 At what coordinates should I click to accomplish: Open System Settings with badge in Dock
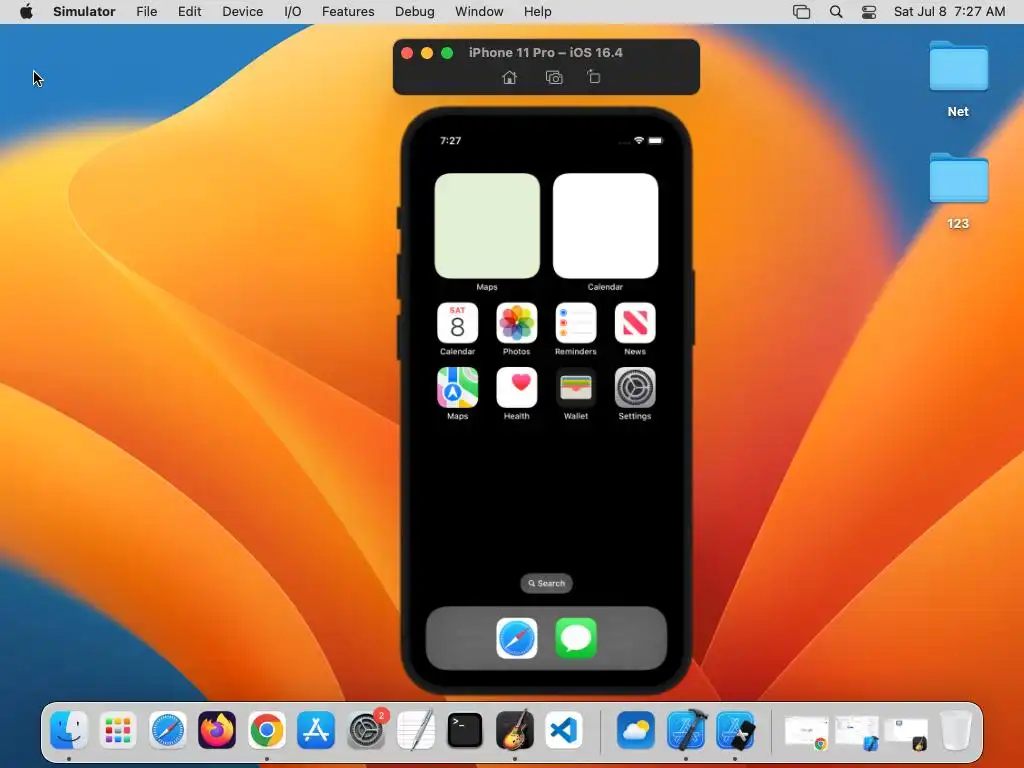[366, 729]
